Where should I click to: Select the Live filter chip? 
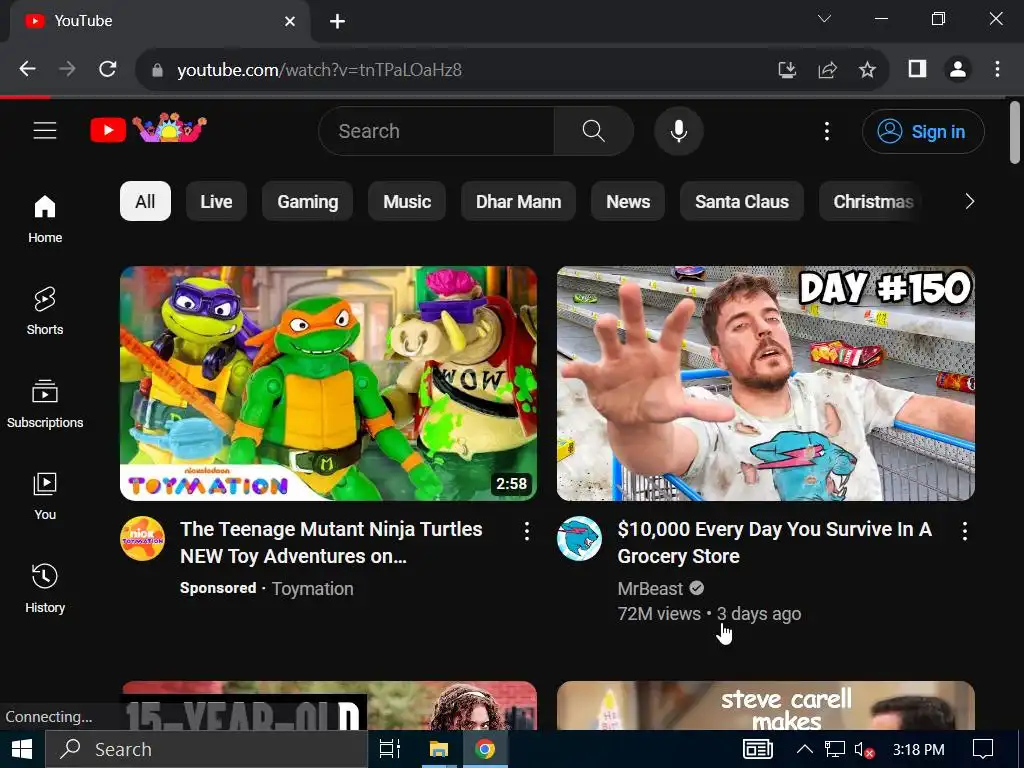pyautogui.click(x=216, y=201)
